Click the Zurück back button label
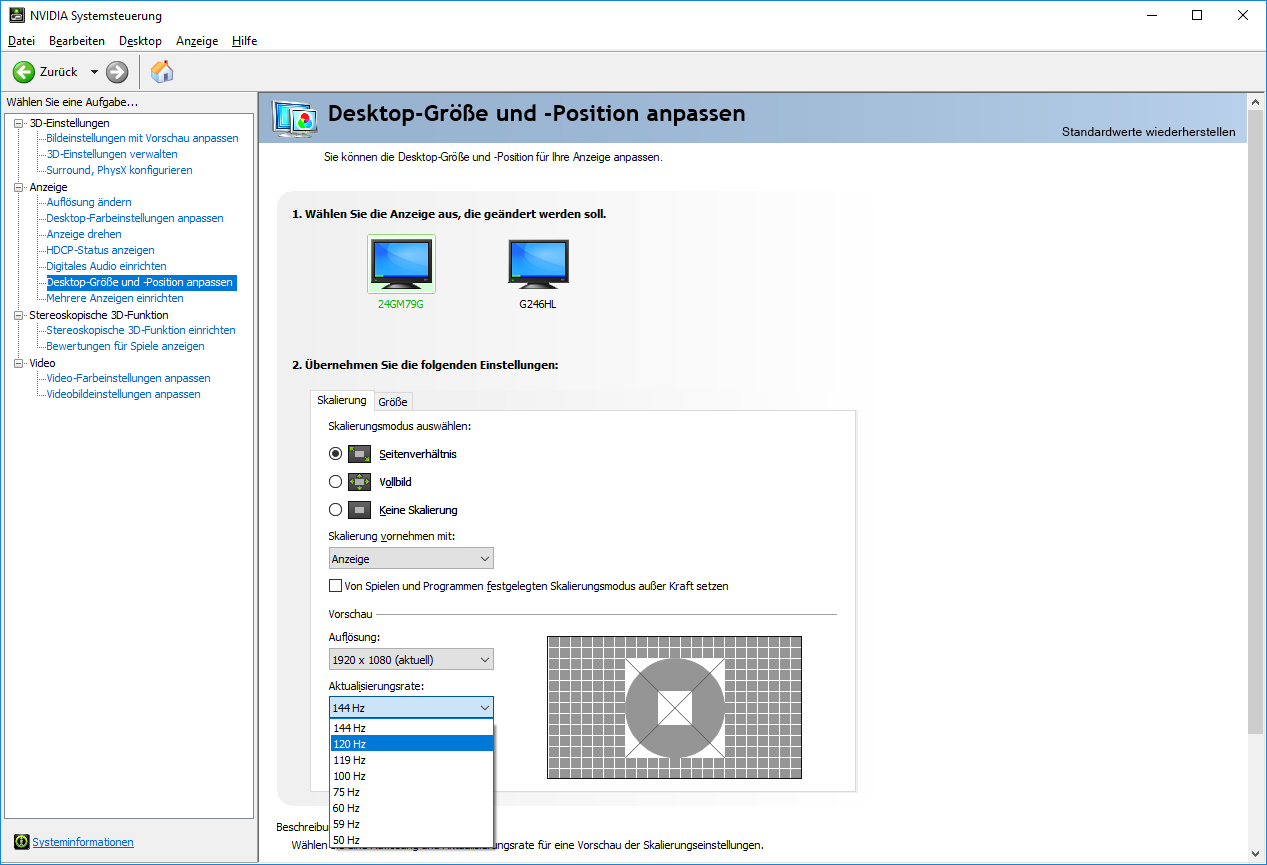This screenshot has width=1267, height=865. click(x=59, y=72)
